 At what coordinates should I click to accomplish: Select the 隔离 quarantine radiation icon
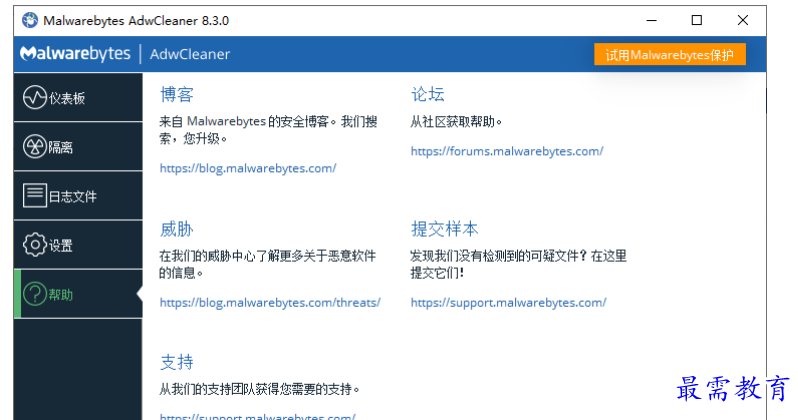point(35,147)
